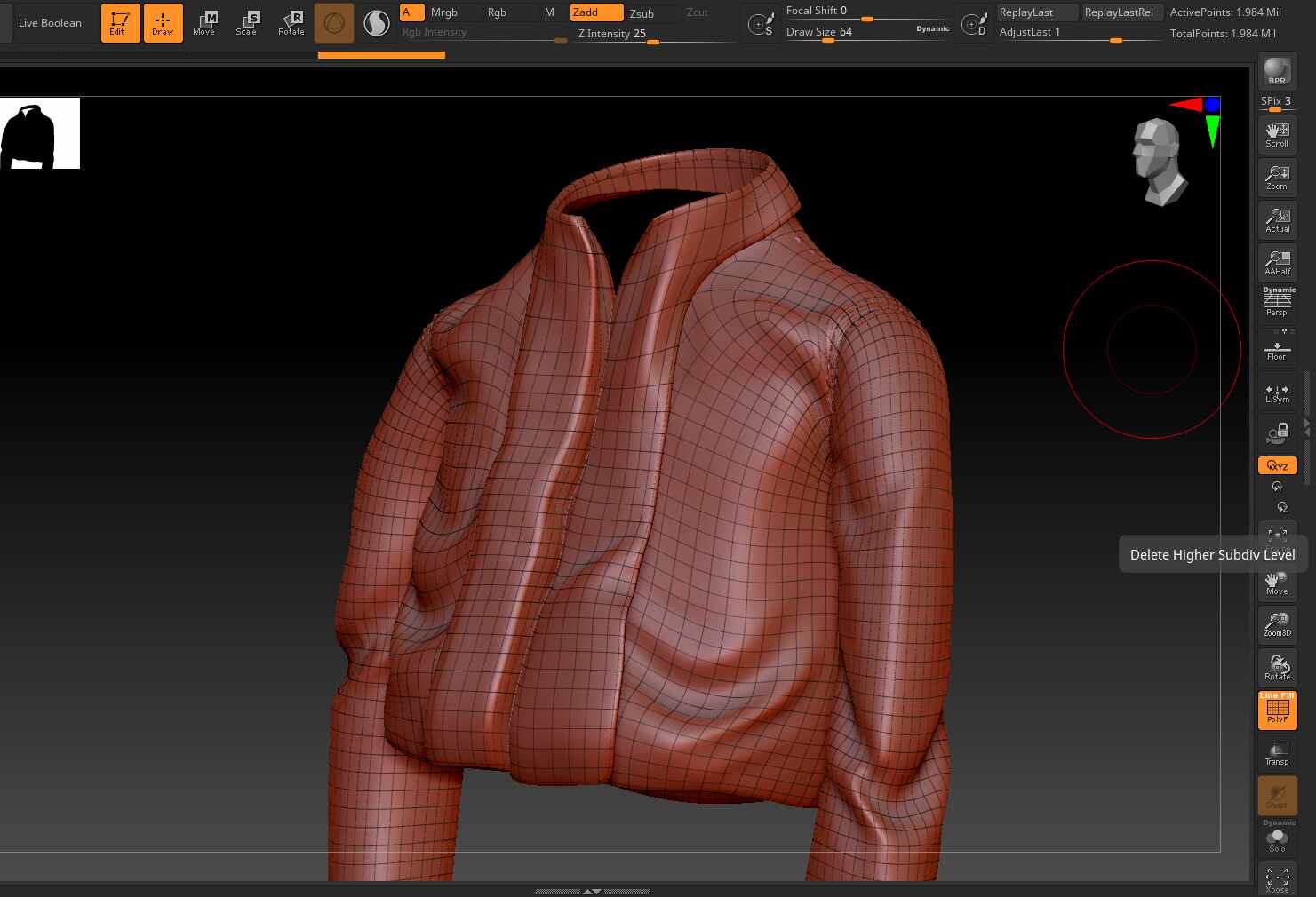
Task: Expand the bottom tray divider arrows
Action: click(592, 891)
